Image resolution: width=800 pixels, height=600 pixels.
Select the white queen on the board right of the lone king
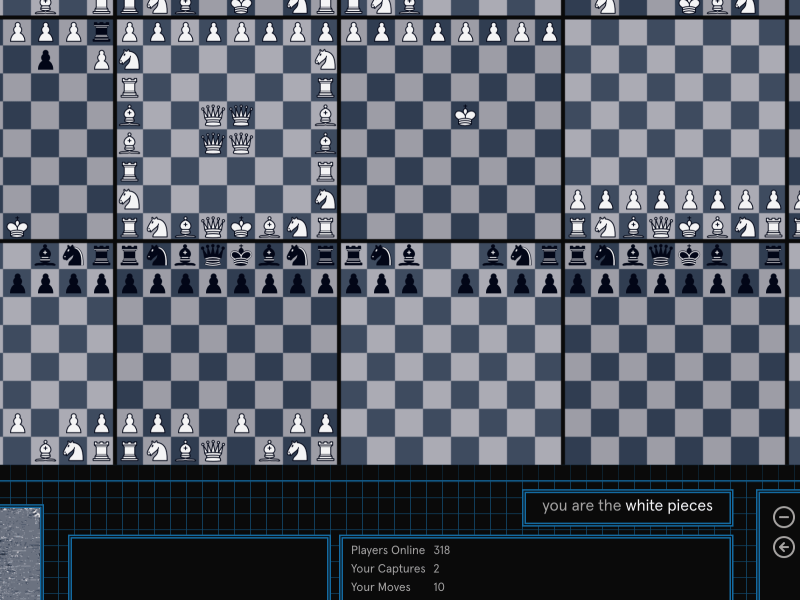tap(661, 227)
